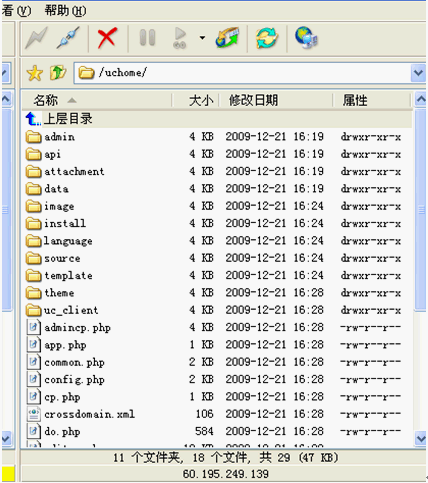Image resolution: width=428 pixels, height=483 pixels.
Task: Click the remote list scroll up arrow
Action: (421, 99)
